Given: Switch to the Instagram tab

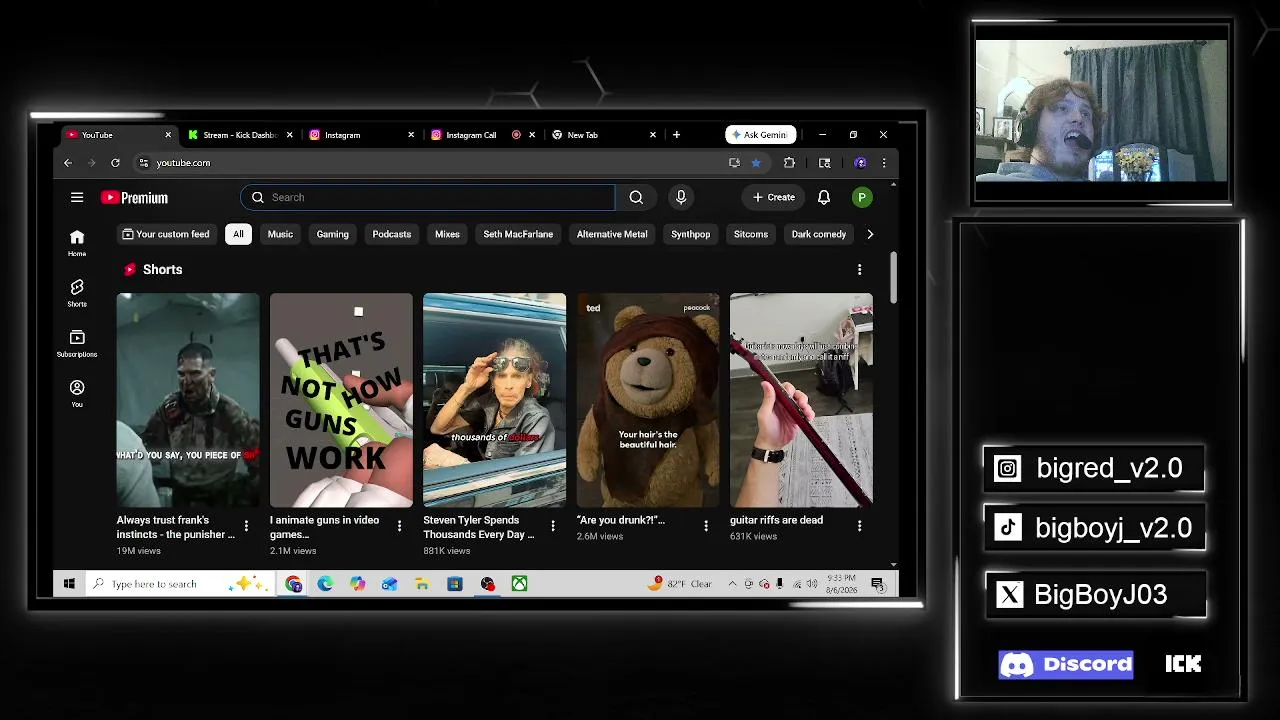Looking at the screenshot, I should point(359,135).
